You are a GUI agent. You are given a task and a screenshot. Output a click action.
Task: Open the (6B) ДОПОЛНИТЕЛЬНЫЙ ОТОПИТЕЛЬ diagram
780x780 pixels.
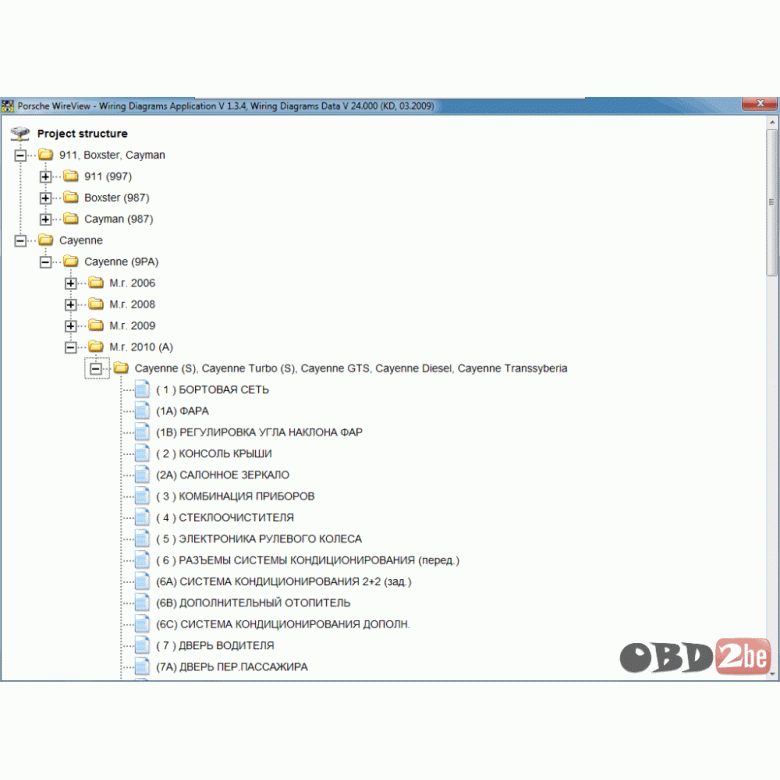pyautogui.click(x=253, y=603)
